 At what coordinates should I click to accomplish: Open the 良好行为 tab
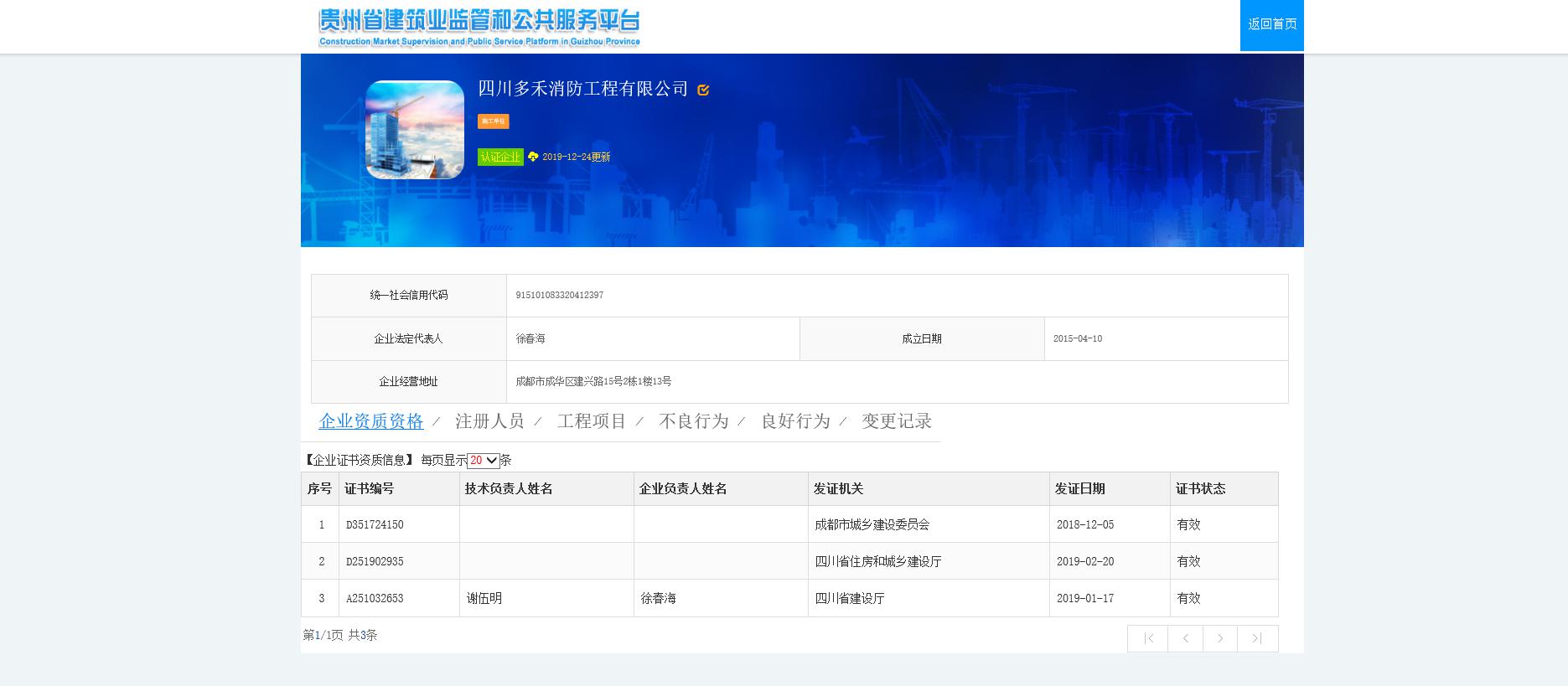click(x=795, y=421)
